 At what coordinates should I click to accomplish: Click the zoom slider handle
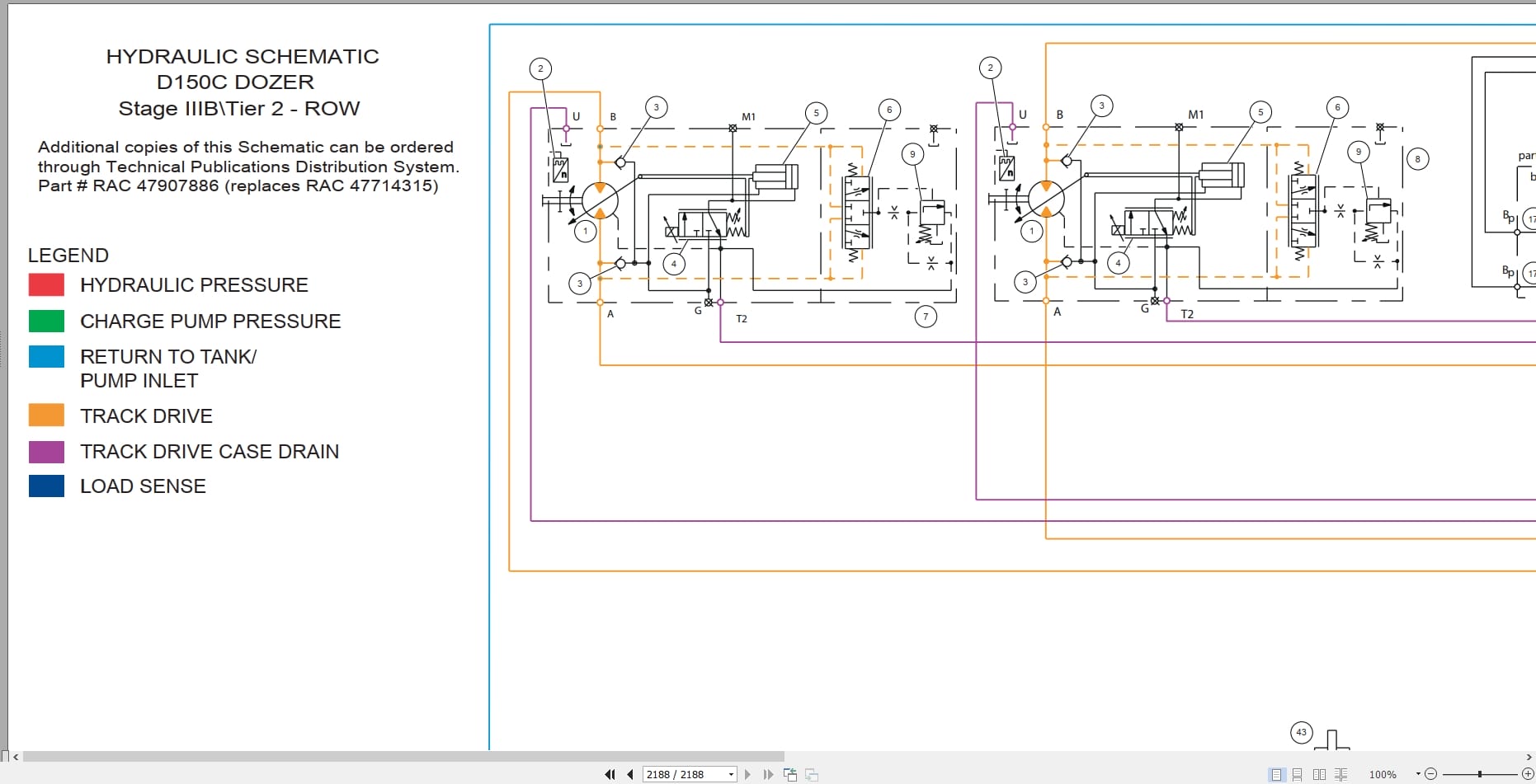pyautogui.click(x=1480, y=774)
